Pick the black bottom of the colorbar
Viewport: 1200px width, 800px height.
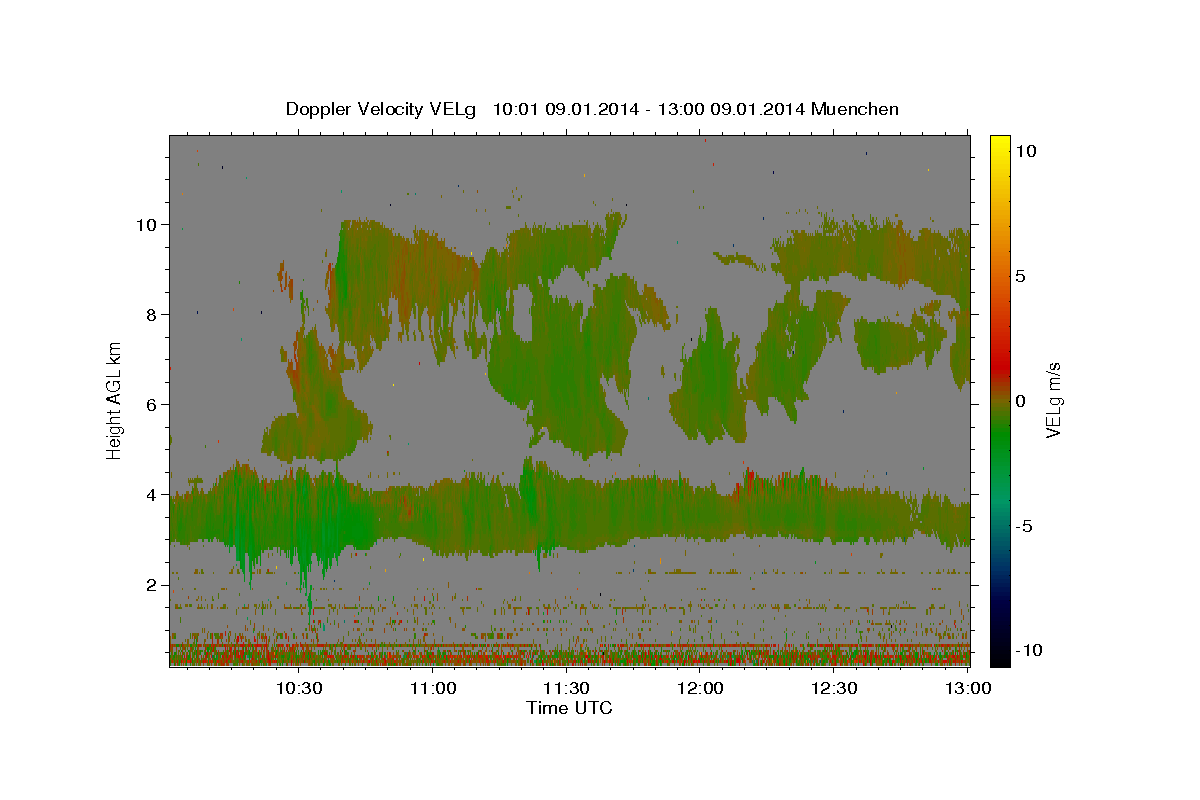coord(1000,655)
